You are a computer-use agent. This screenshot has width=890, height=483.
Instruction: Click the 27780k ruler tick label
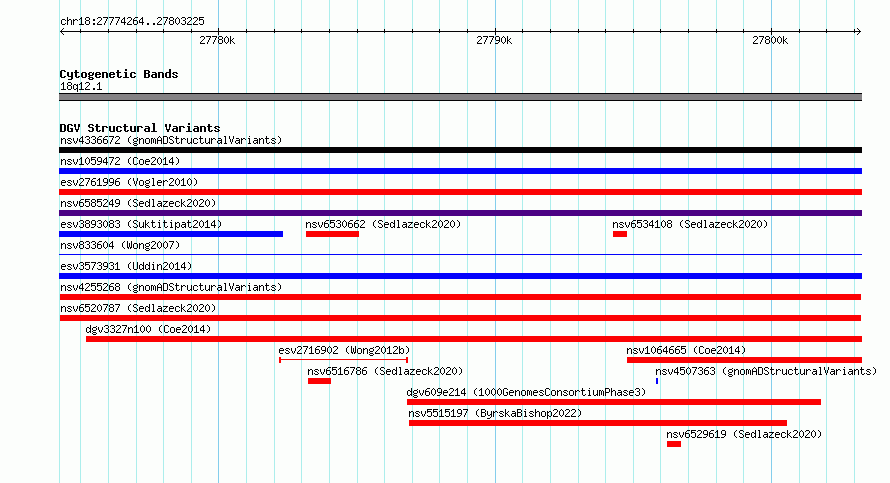pyautogui.click(x=217, y=40)
